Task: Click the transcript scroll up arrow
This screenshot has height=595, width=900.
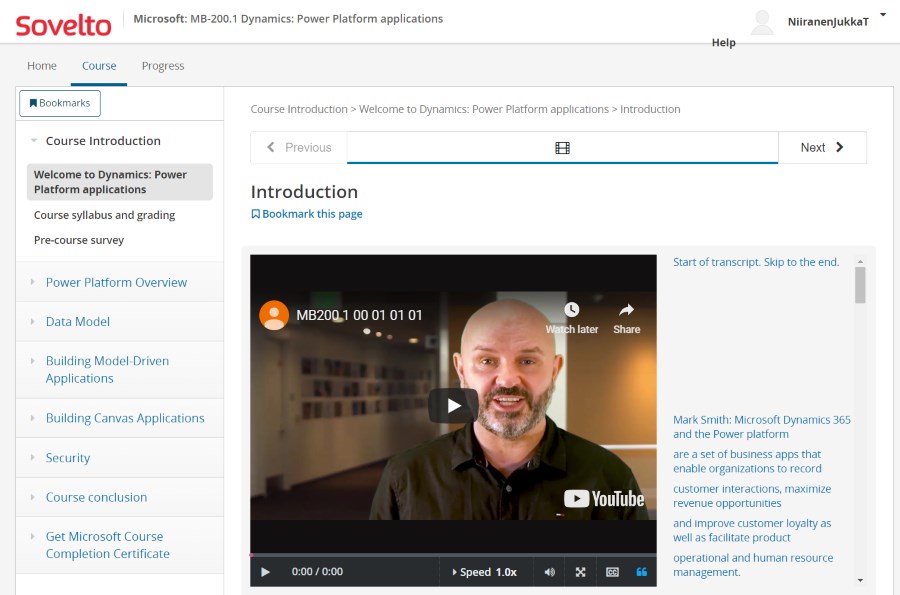Action: 860,261
